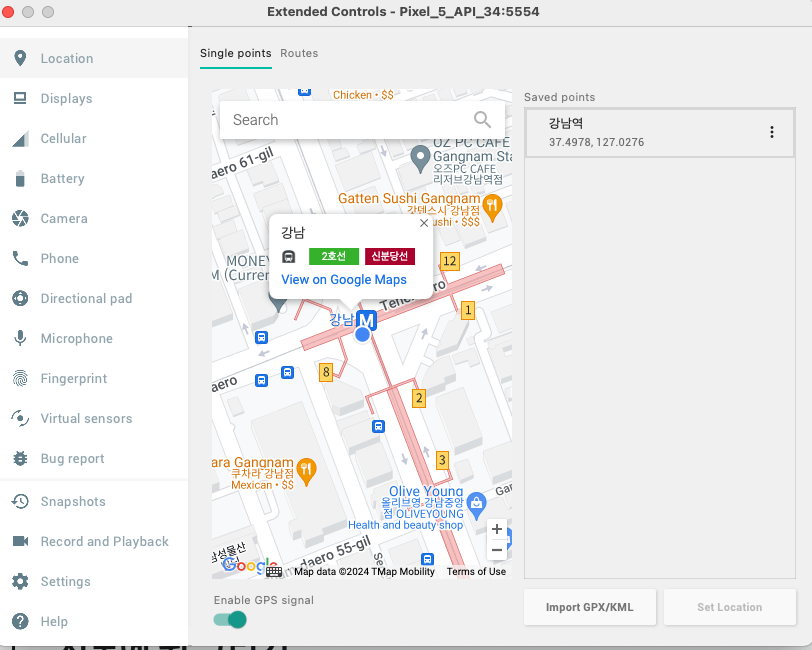Open the Displays section
Image resolution: width=812 pixels, height=650 pixels.
point(94,98)
